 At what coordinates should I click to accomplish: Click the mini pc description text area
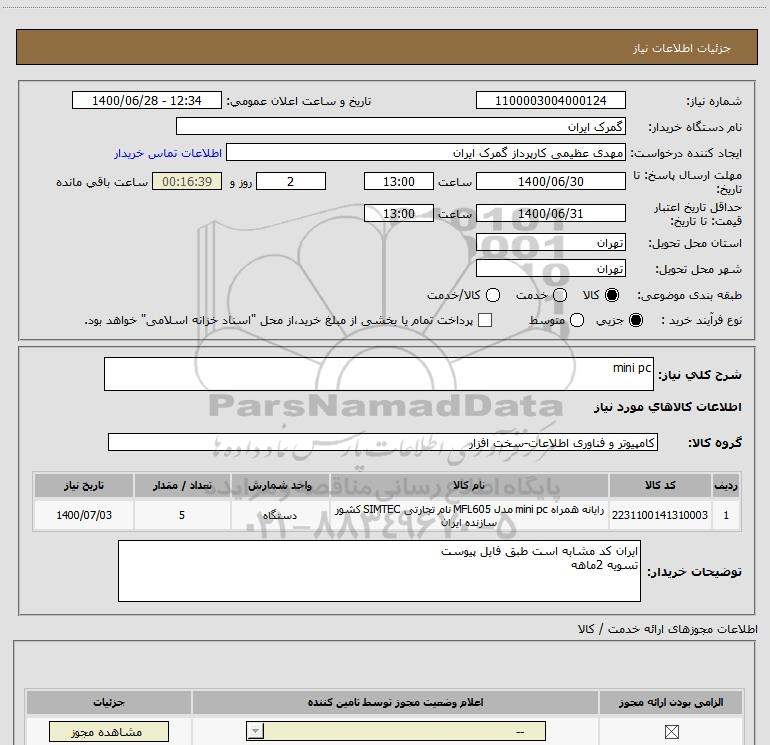379,374
